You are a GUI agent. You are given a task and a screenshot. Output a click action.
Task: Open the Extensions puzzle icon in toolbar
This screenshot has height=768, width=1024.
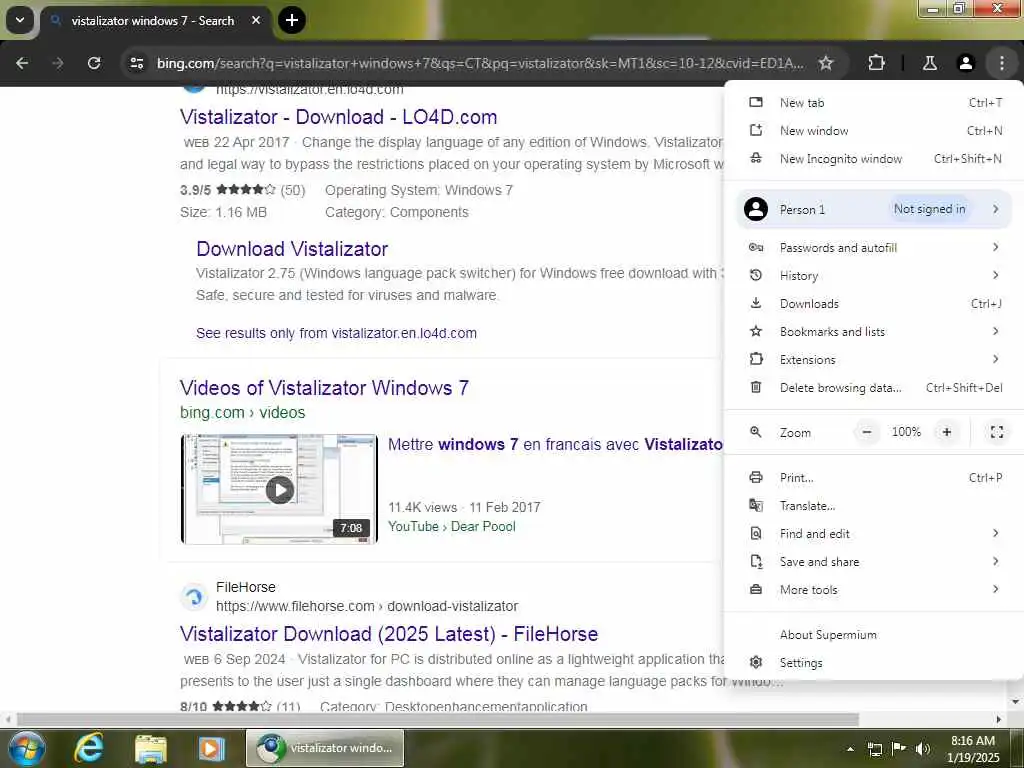pos(876,63)
